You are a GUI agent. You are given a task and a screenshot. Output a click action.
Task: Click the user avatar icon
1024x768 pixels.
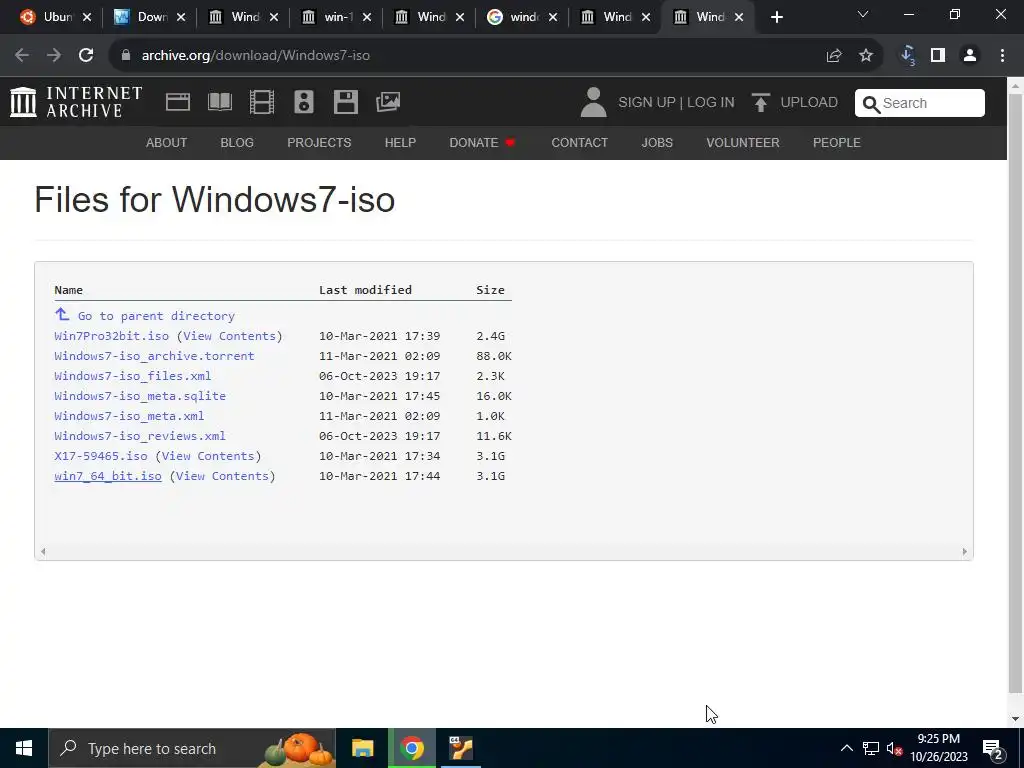pyautogui.click(x=593, y=103)
